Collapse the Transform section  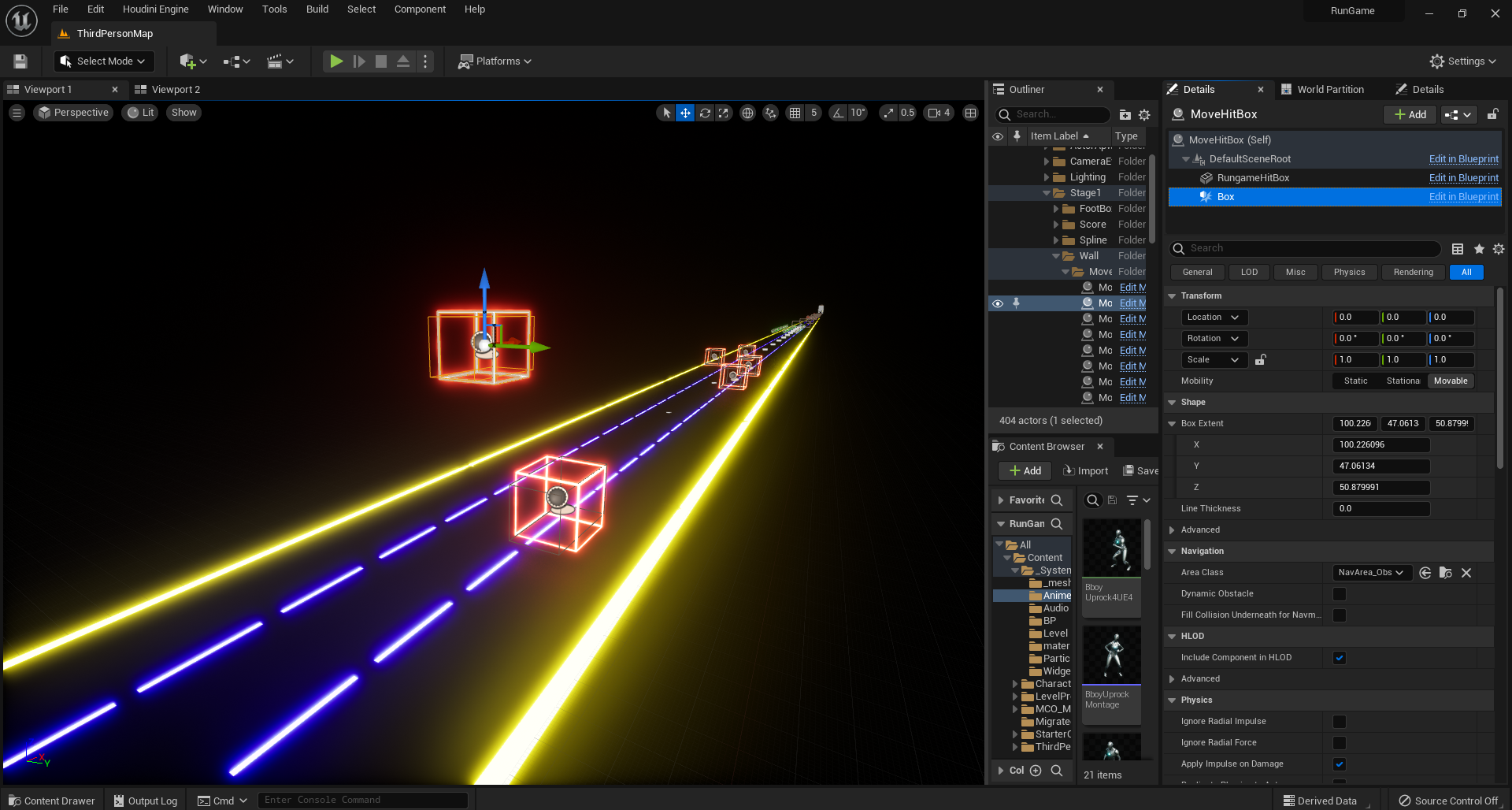click(x=1172, y=296)
